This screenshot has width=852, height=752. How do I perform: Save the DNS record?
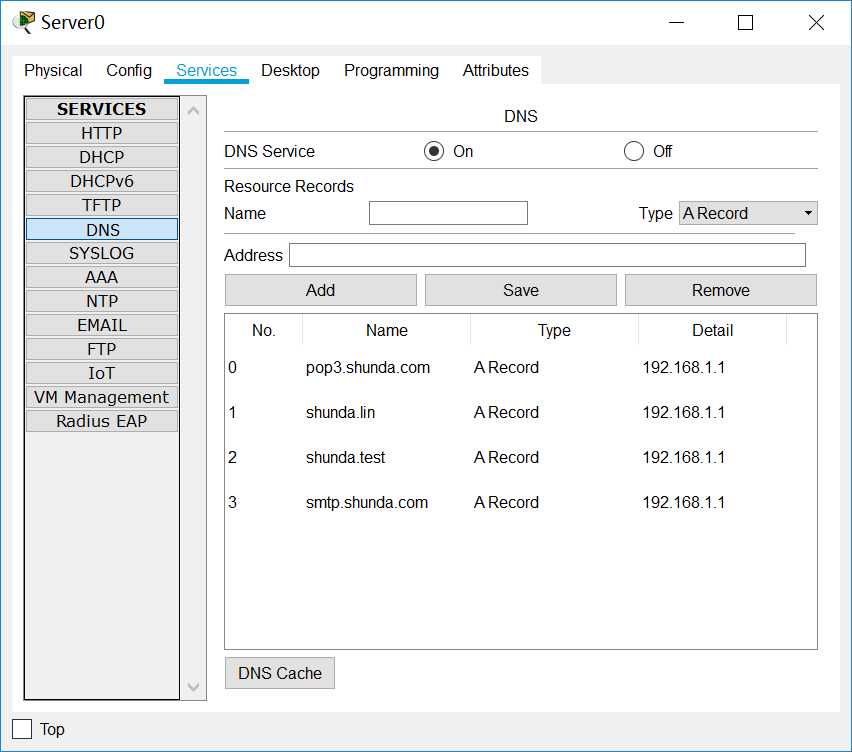[521, 290]
